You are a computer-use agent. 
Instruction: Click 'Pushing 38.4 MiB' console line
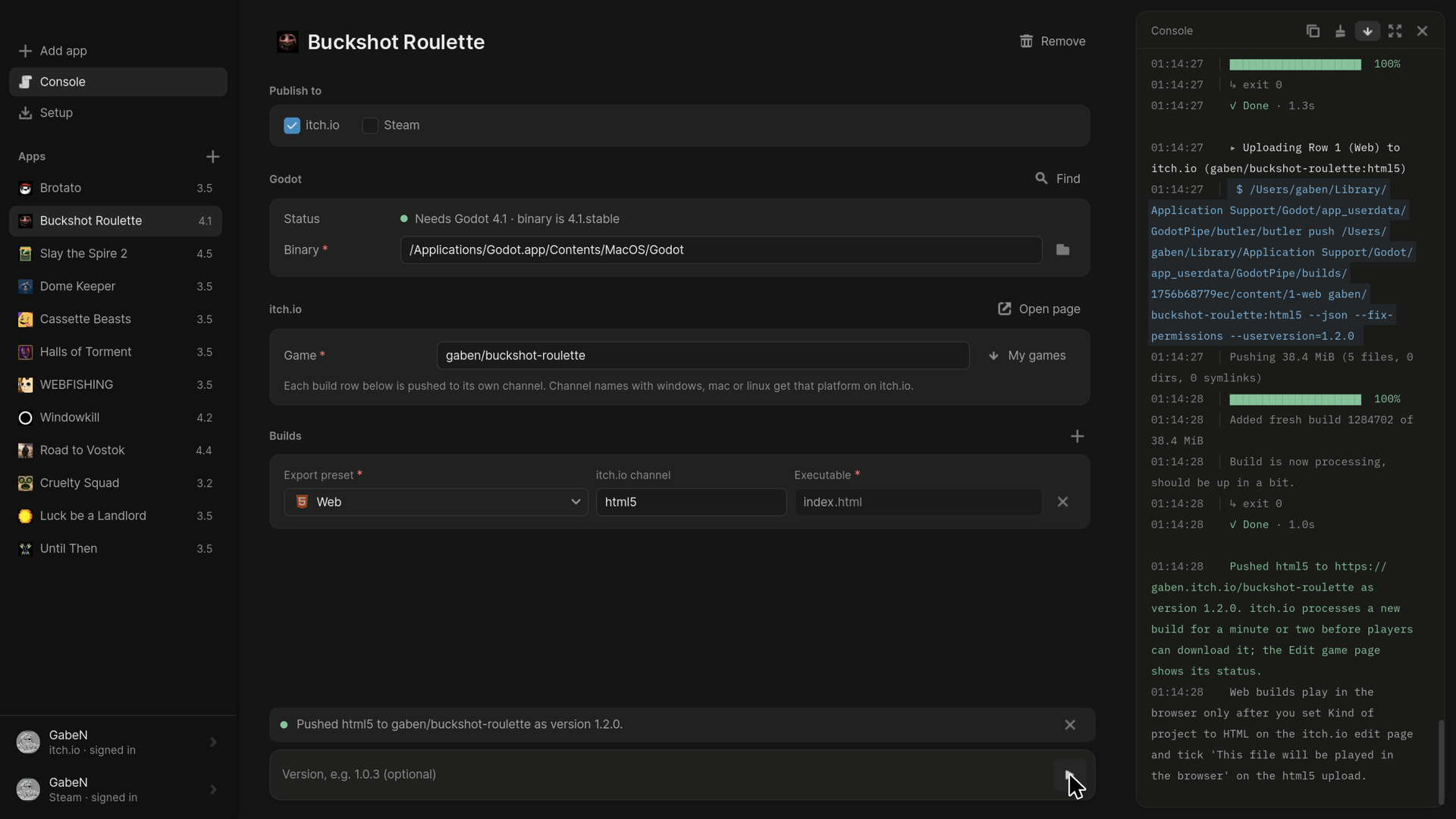tap(1282, 368)
